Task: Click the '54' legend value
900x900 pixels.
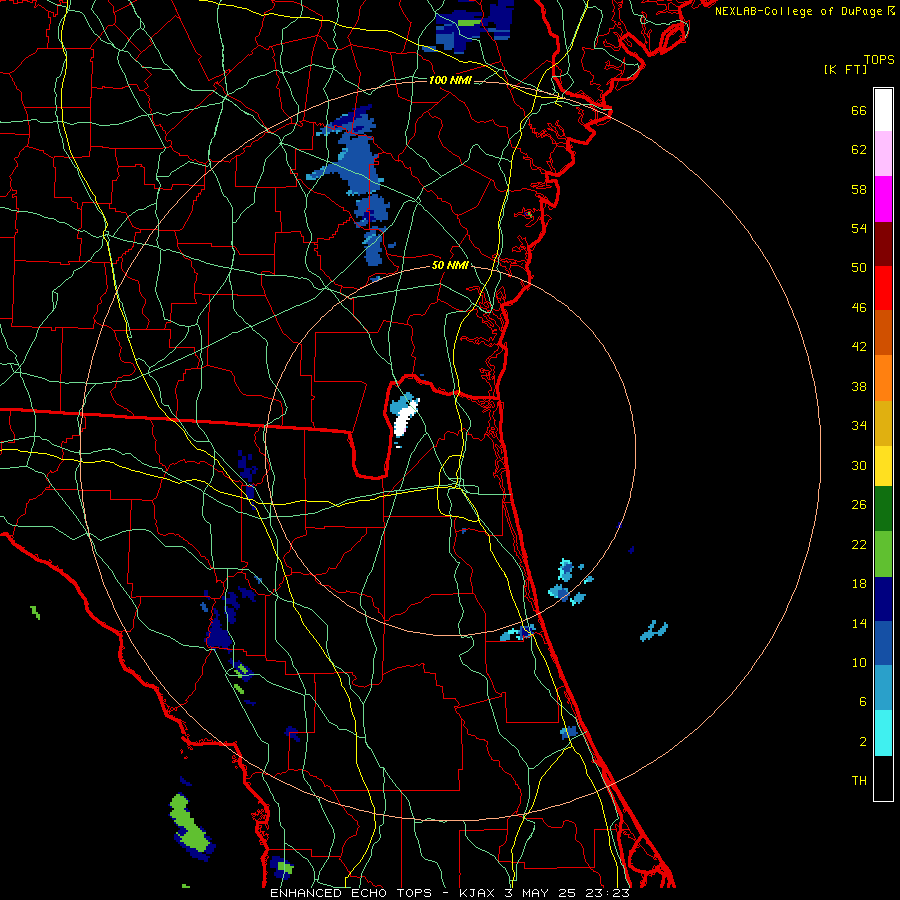Action: 859,228
